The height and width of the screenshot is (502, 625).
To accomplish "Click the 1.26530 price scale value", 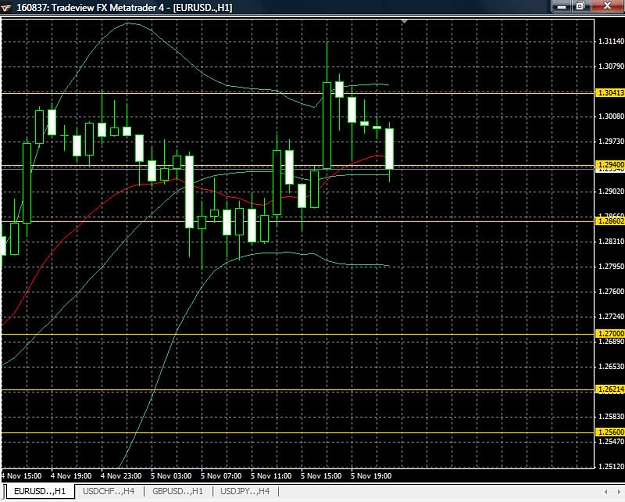I will (x=611, y=366).
